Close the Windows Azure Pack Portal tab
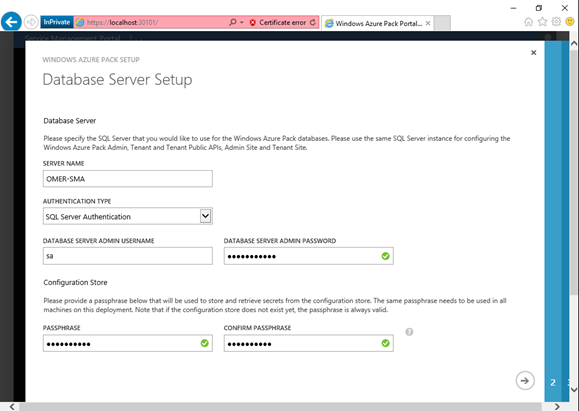The height and width of the screenshot is (411, 579). [x=428, y=23]
